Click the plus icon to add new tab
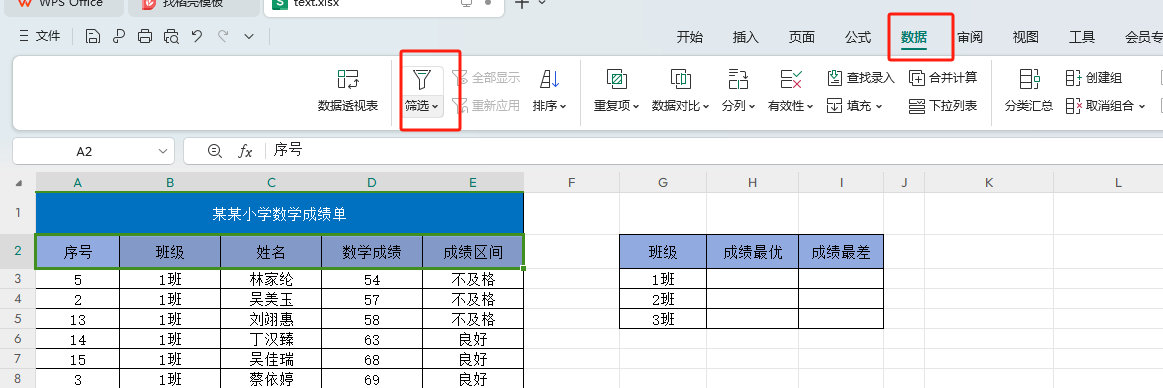 point(521,4)
